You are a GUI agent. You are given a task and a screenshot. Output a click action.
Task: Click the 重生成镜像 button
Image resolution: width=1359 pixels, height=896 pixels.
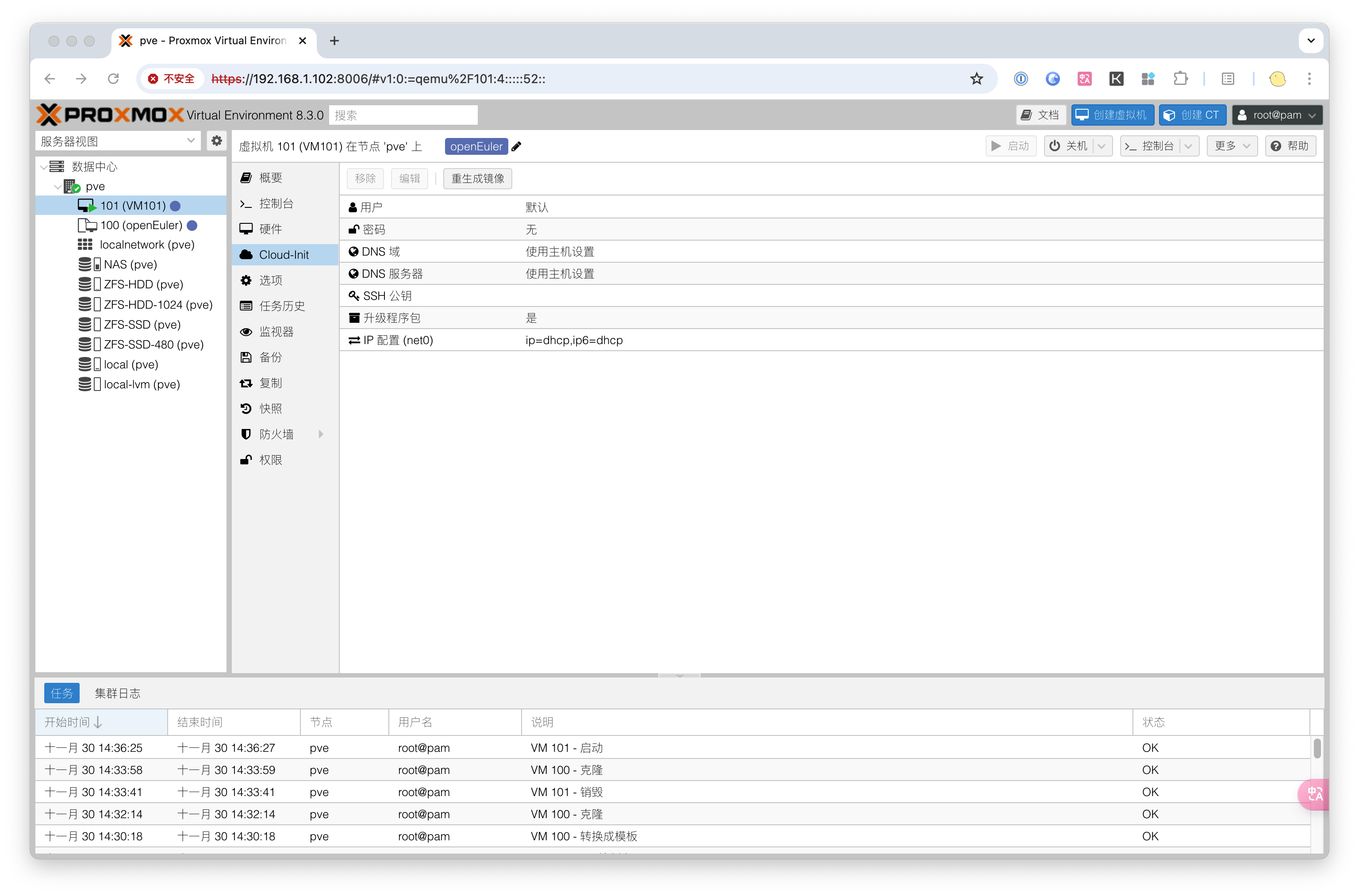pos(477,178)
